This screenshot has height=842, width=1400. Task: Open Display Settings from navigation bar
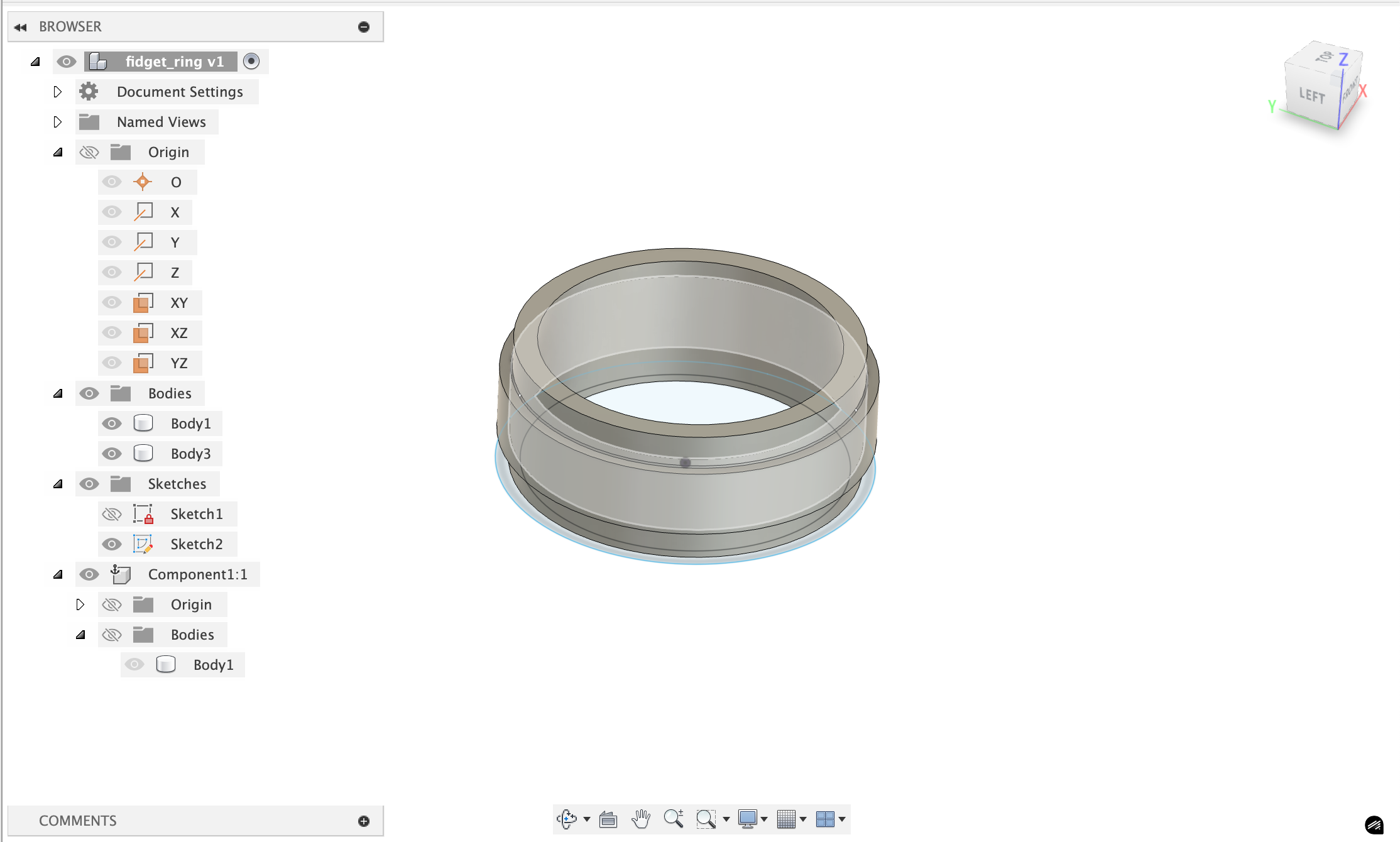click(748, 819)
